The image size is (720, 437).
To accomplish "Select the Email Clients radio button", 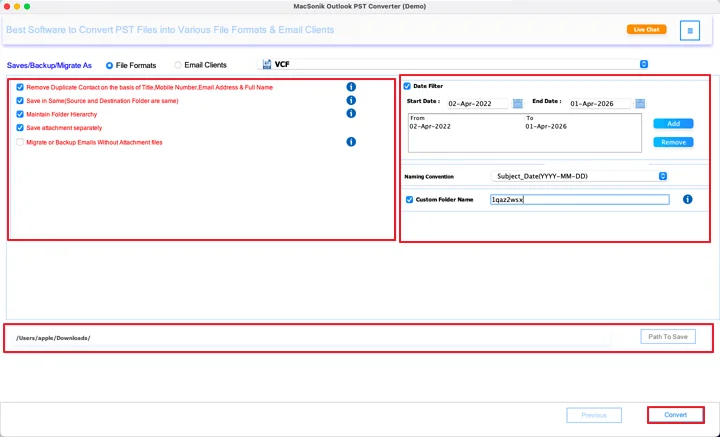I will click(x=178, y=65).
